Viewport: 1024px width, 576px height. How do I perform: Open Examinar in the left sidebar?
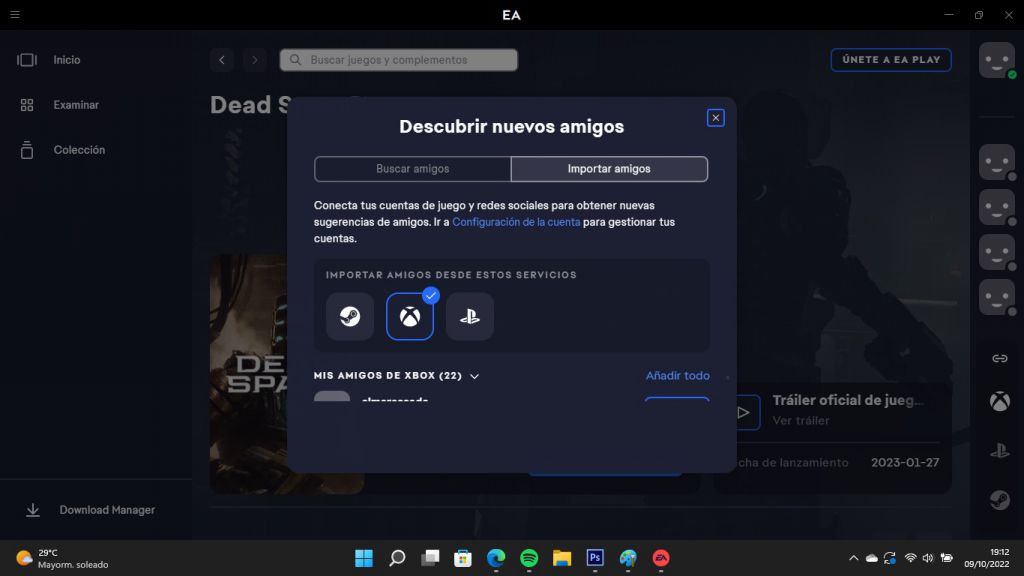(x=75, y=104)
